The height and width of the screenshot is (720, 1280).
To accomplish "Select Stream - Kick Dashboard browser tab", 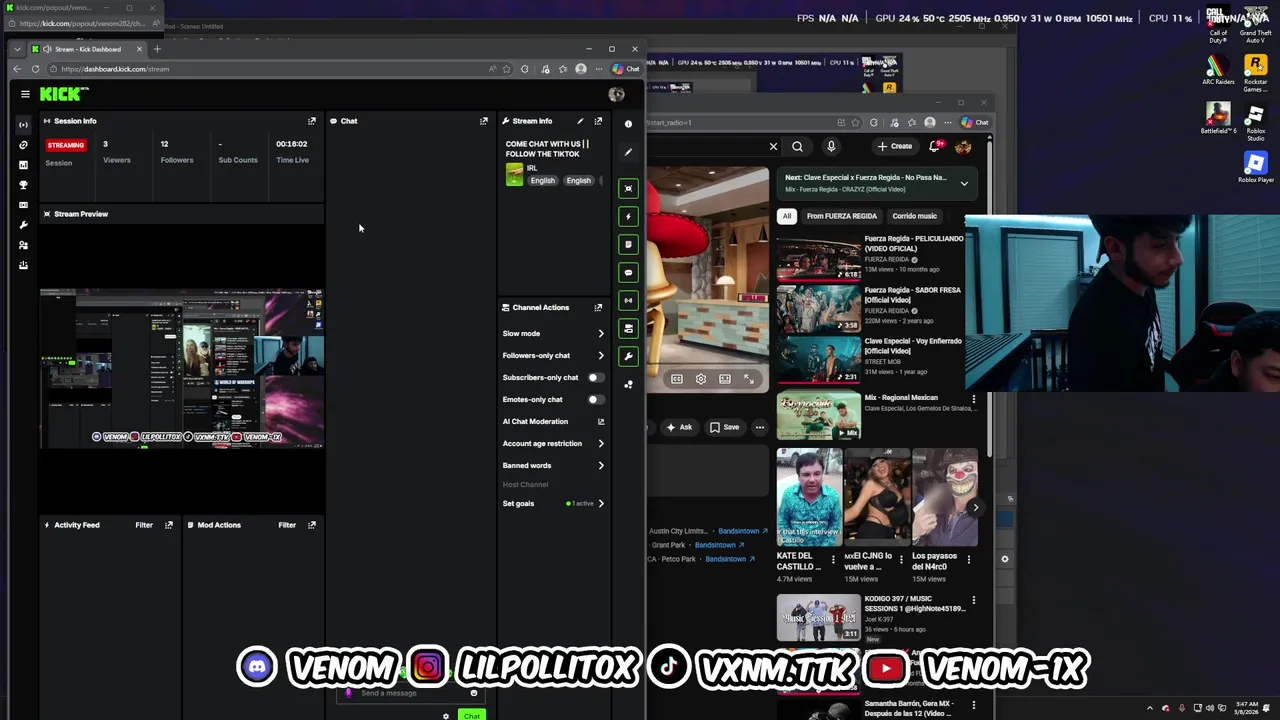I will point(88,49).
